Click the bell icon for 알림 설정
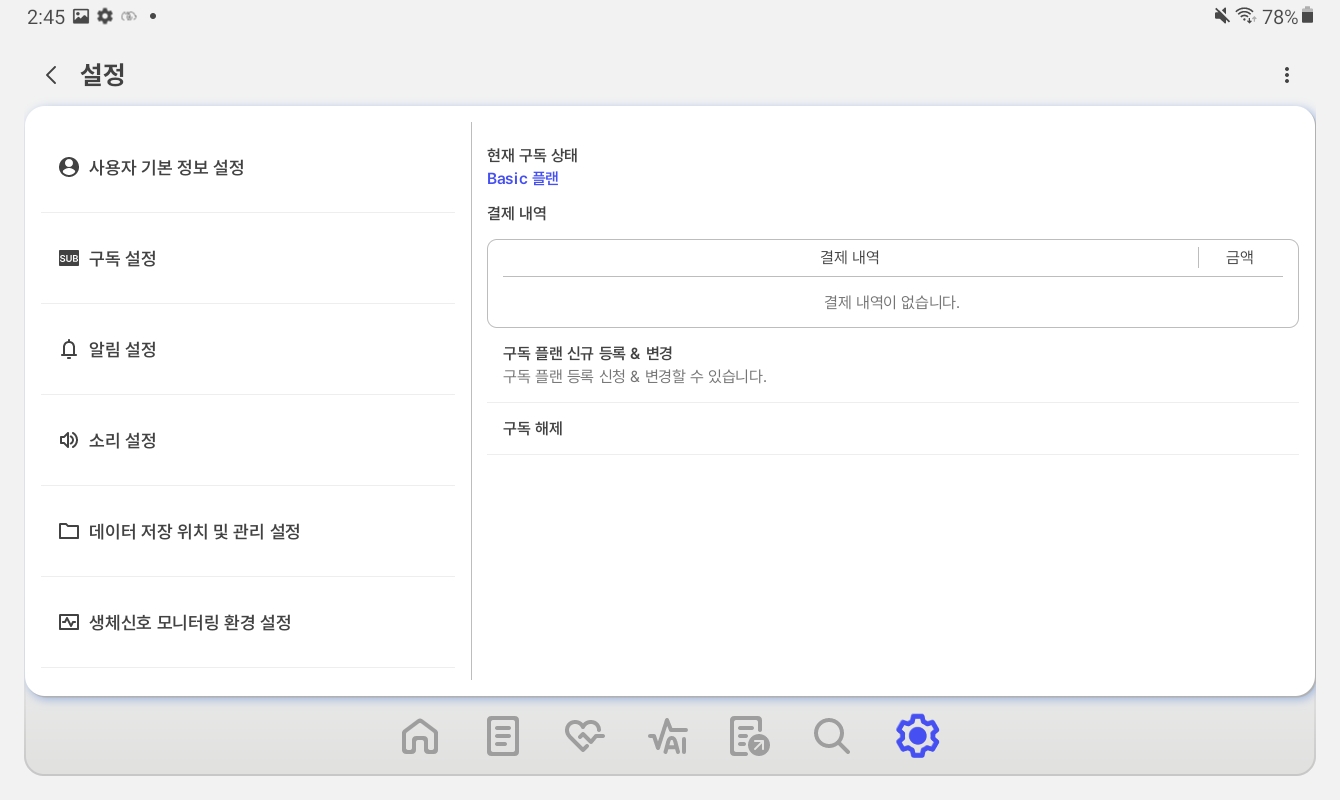This screenshot has width=1340, height=800. [69, 349]
